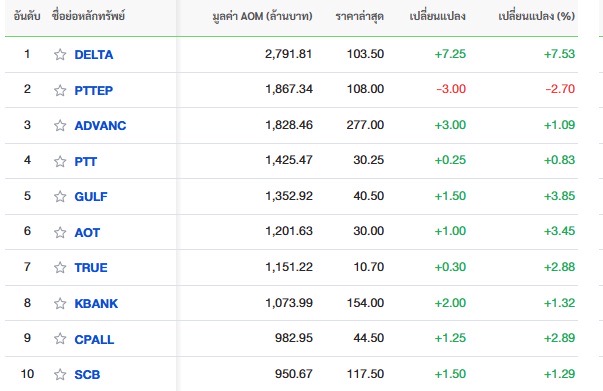Open the GULF ticker link
The height and width of the screenshot is (391, 603).
tap(91, 196)
